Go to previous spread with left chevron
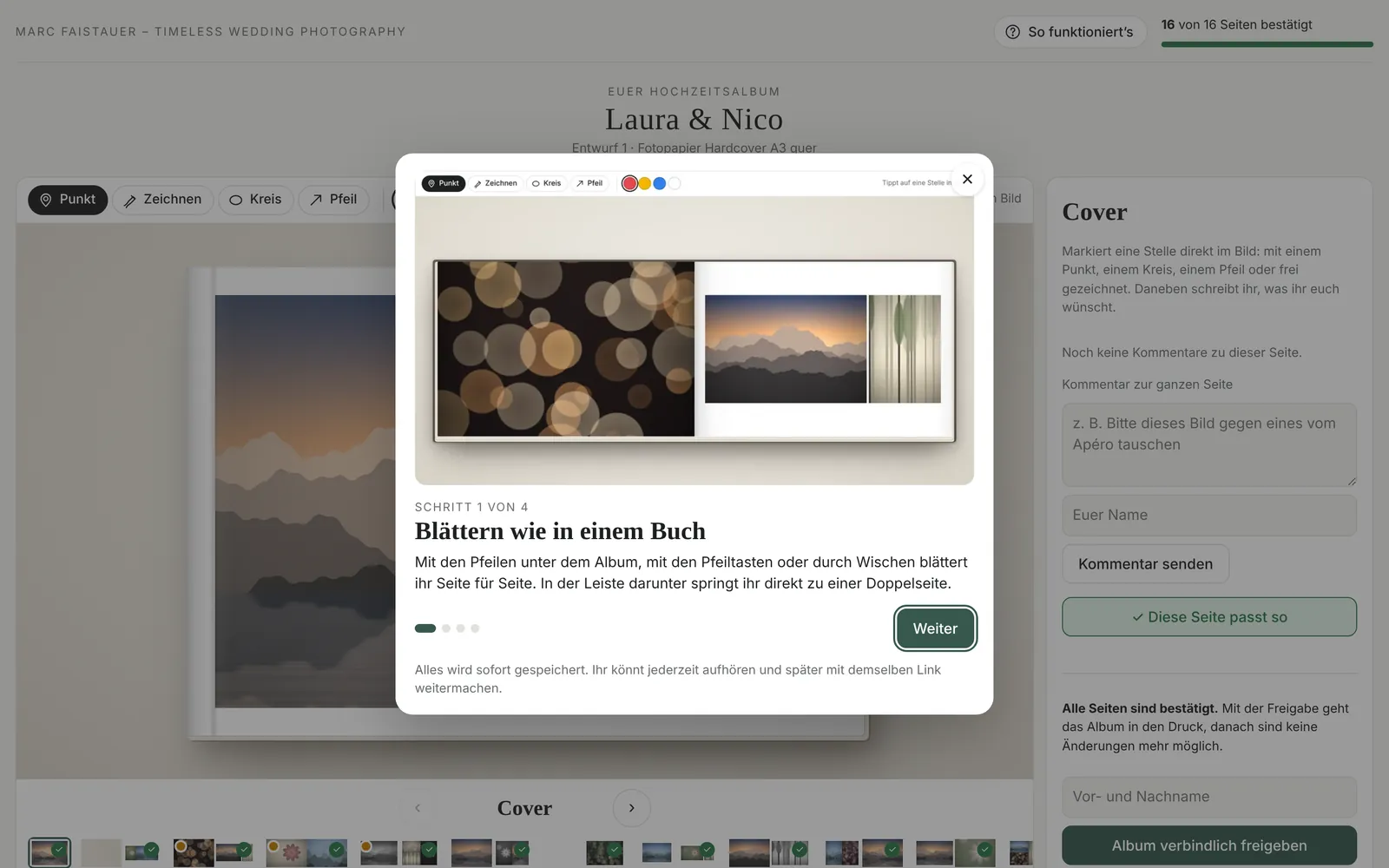Image resolution: width=1389 pixels, height=868 pixels. click(418, 808)
